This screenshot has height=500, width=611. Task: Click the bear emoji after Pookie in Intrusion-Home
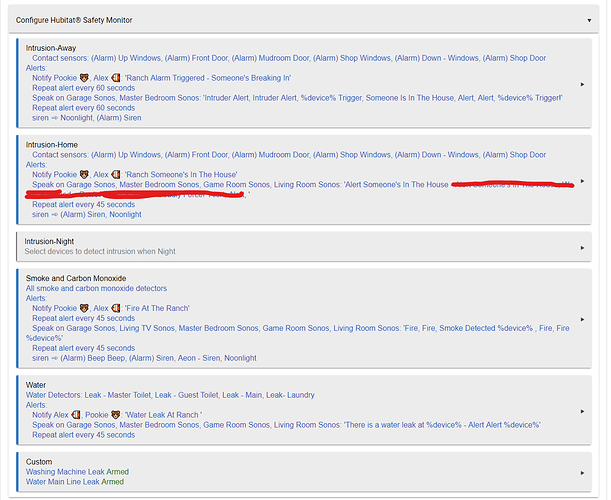point(84,175)
